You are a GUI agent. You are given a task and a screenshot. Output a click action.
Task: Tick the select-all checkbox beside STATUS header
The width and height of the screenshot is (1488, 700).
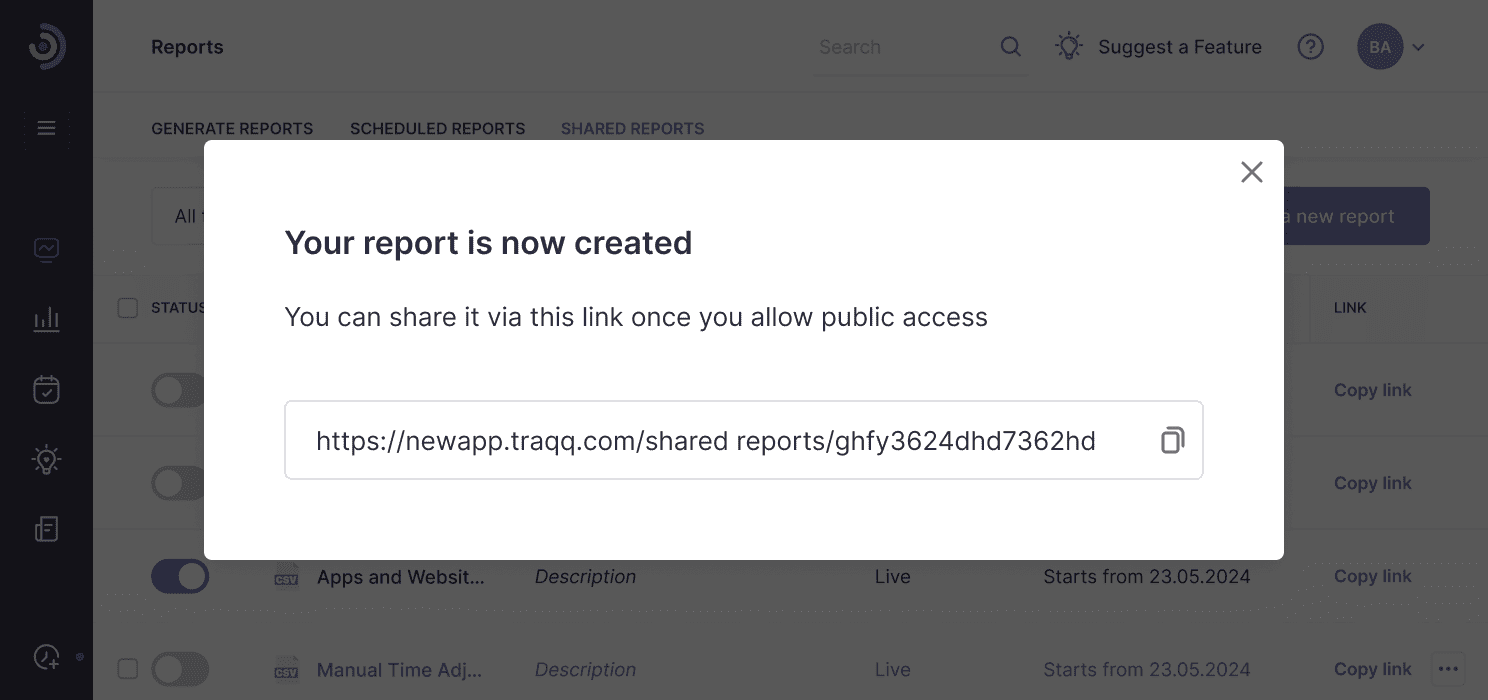point(128,308)
